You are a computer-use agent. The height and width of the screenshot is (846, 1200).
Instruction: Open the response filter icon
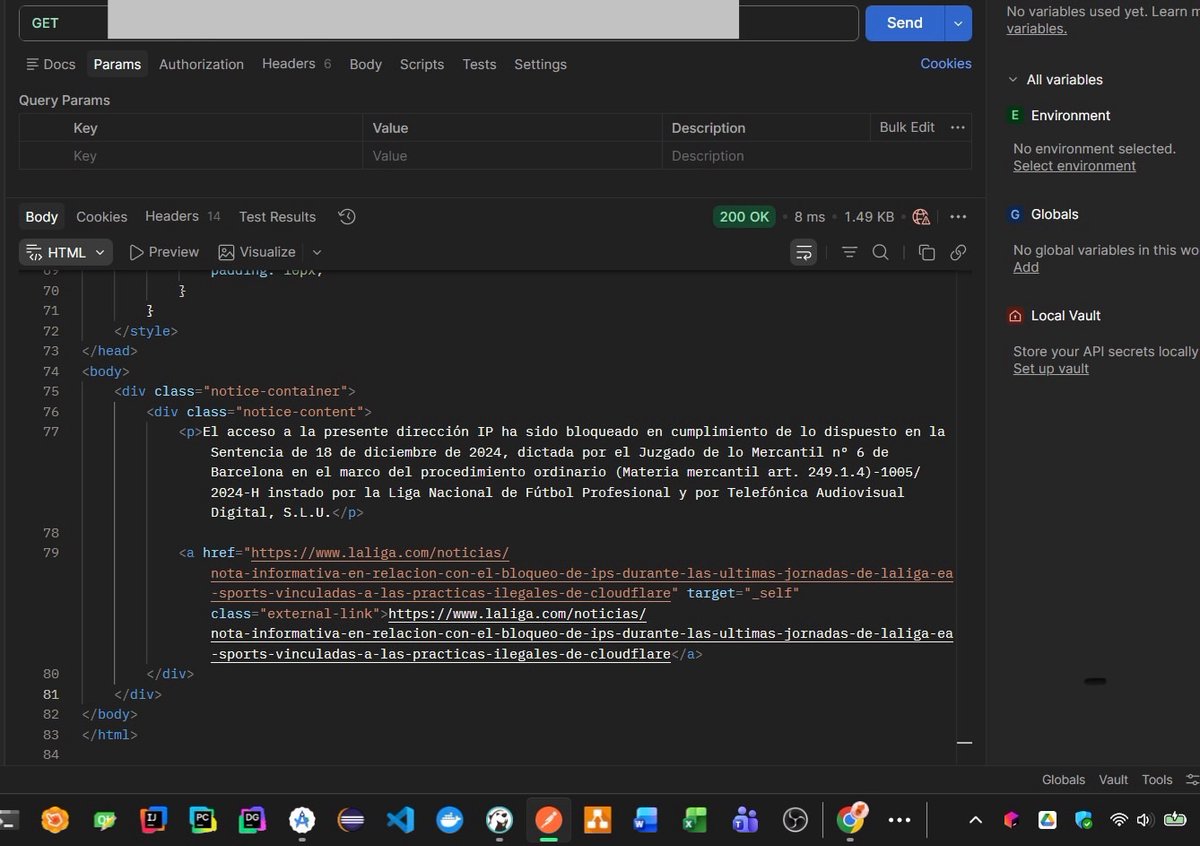coord(849,252)
